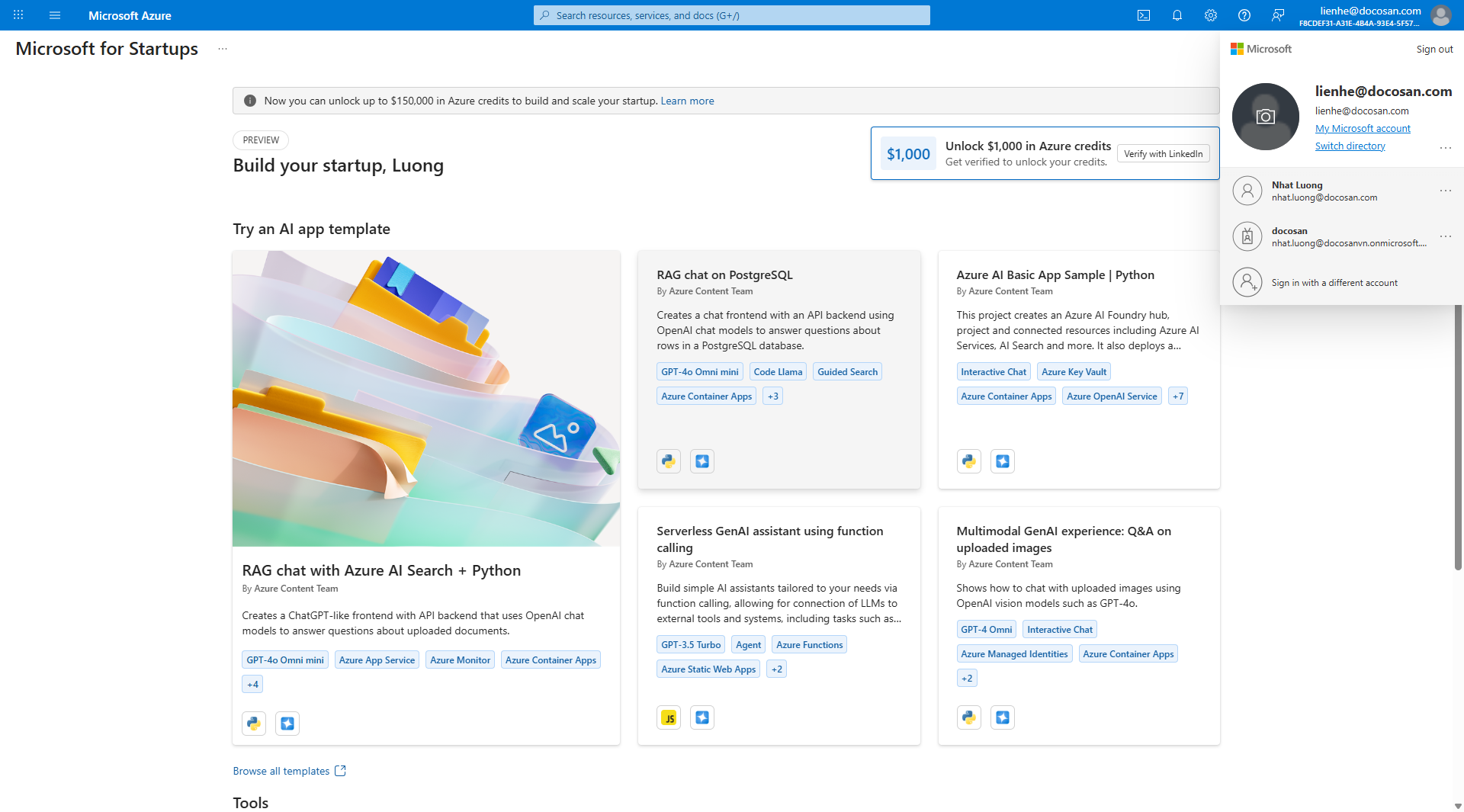1464x812 pixels.
Task: Open the portal hamburger menu
Action: click(x=55, y=15)
